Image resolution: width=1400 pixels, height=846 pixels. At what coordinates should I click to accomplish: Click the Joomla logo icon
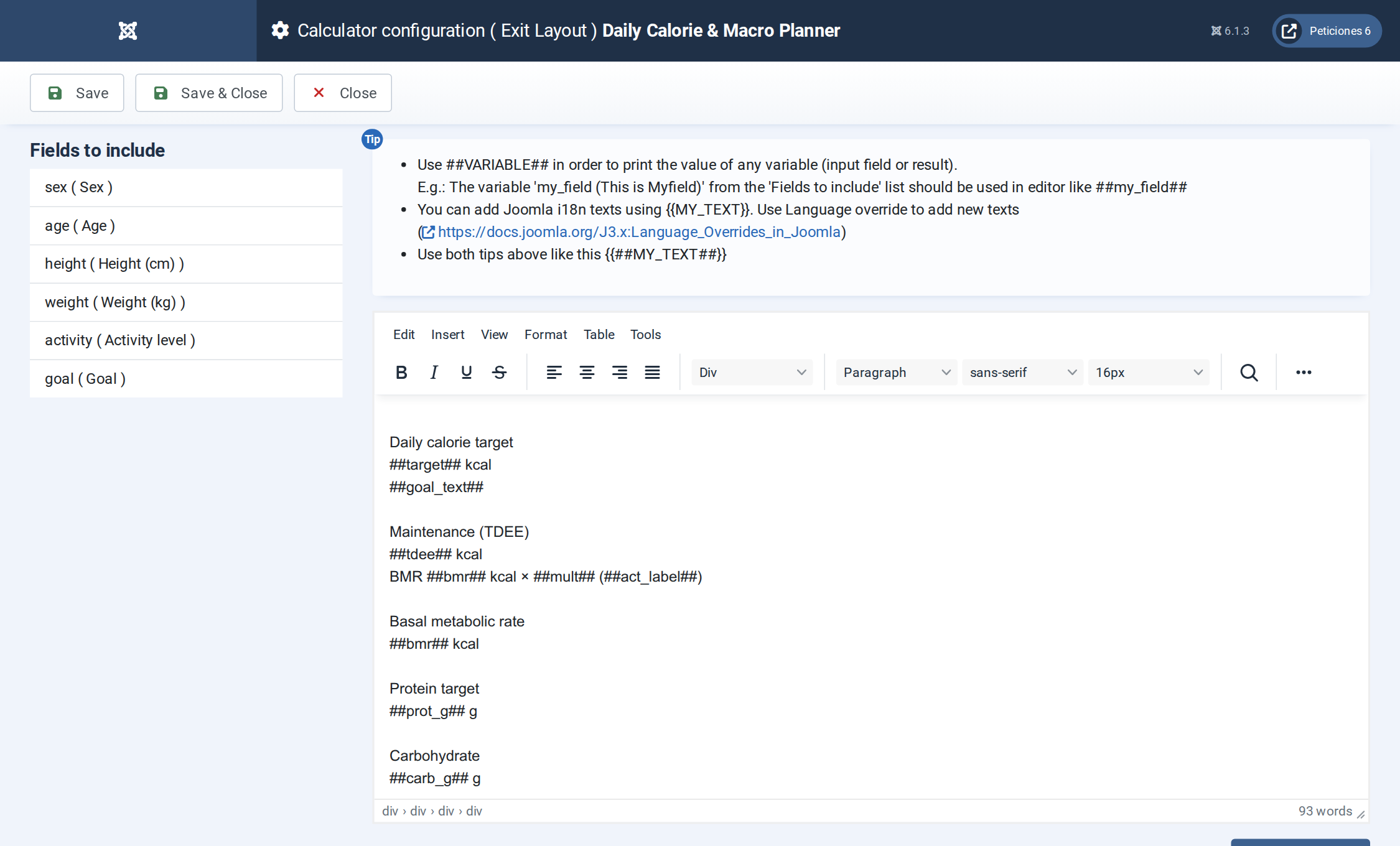[x=128, y=30]
